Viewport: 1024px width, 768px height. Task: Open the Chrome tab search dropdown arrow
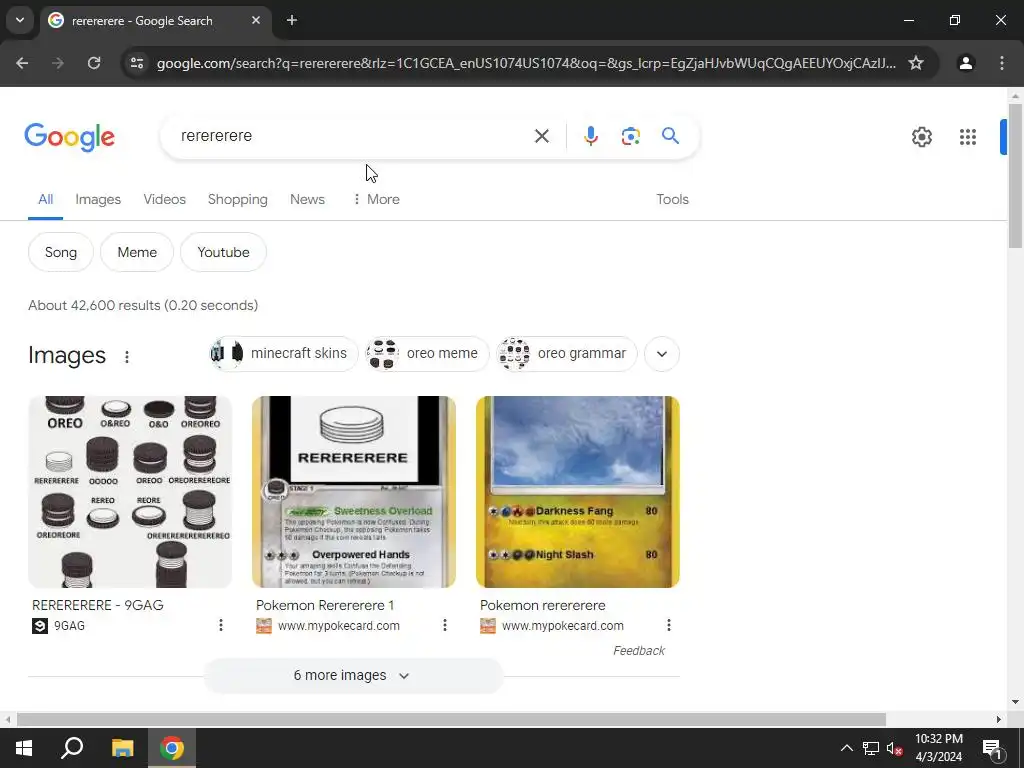(20, 20)
